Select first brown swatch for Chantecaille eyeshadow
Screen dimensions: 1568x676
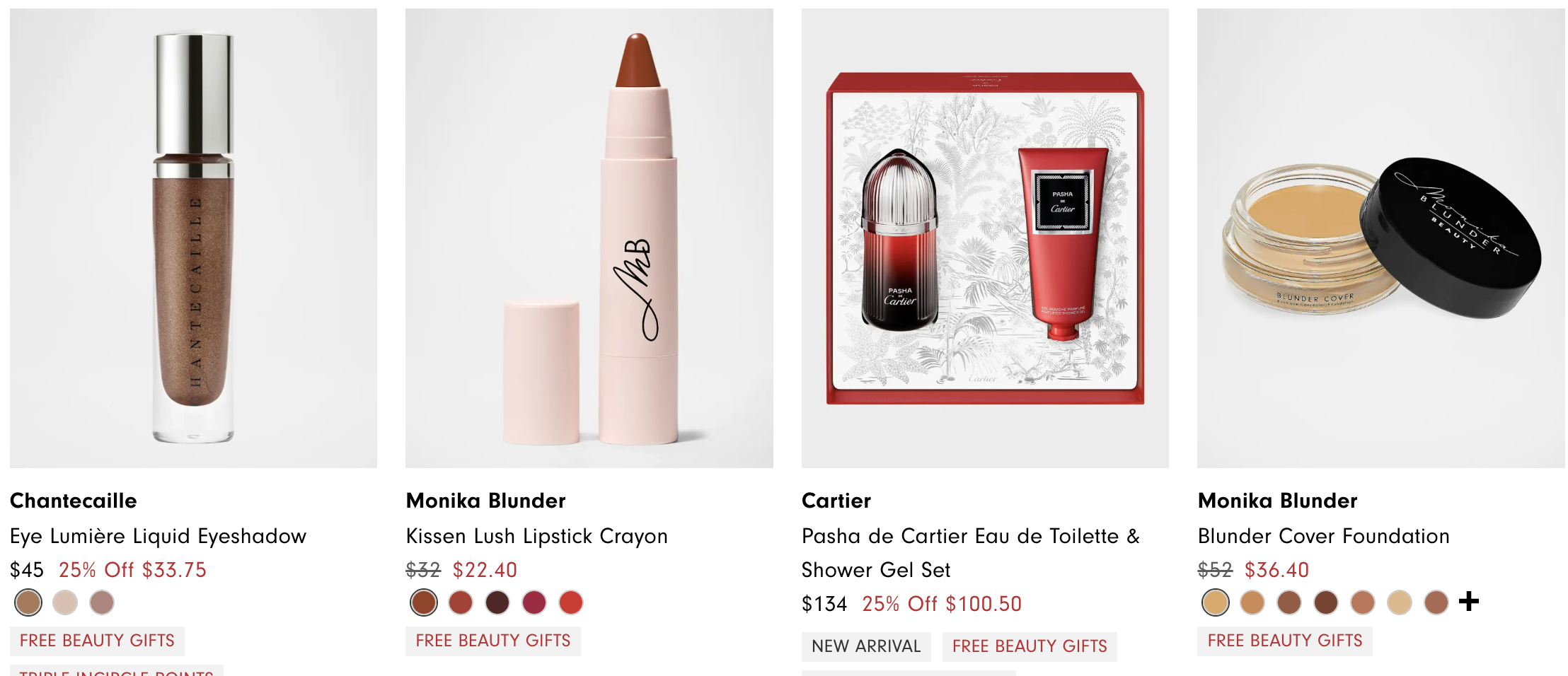click(28, 602)
